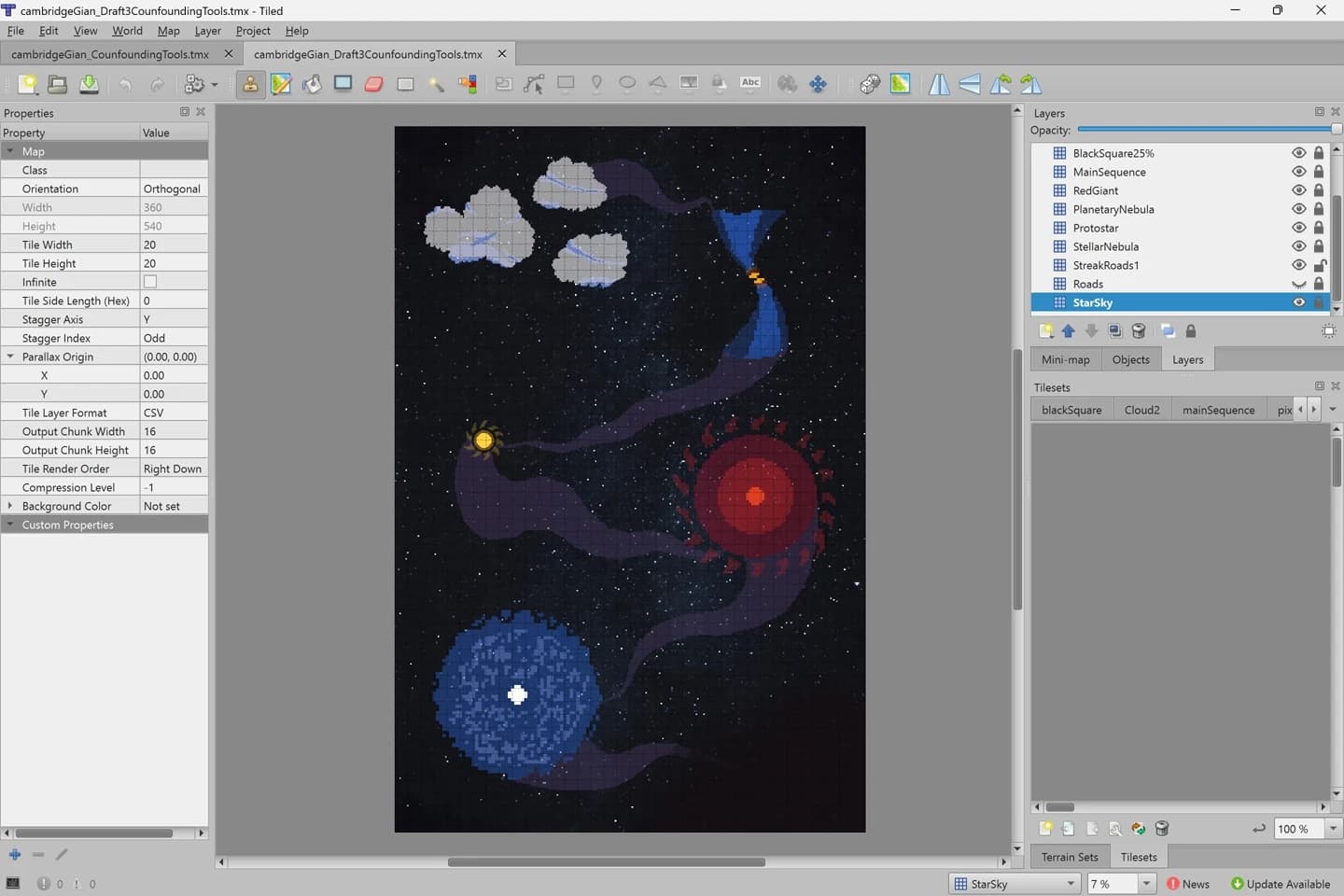Select the Eraser tool

374,84
